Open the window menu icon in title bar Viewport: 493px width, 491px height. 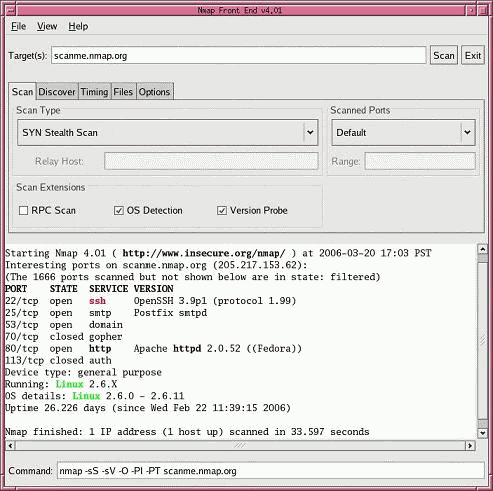point(10,10)
